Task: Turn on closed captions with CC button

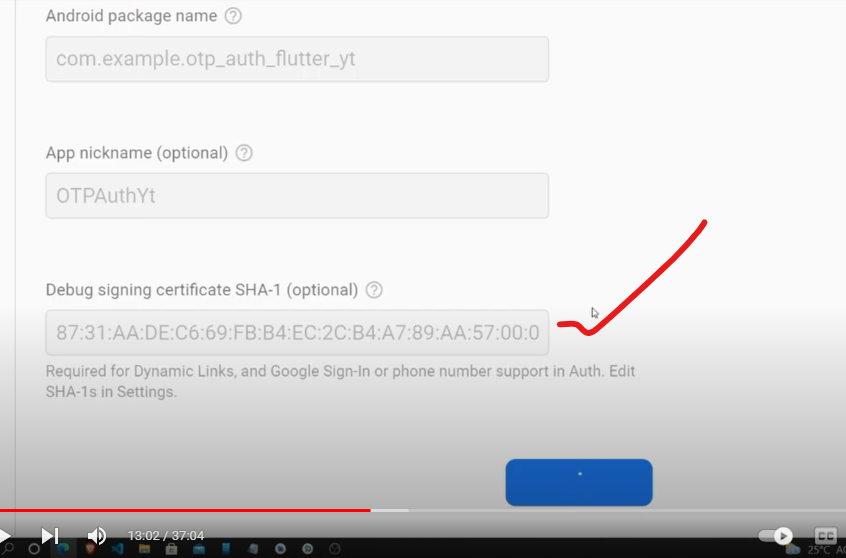Action: point(825,536)
